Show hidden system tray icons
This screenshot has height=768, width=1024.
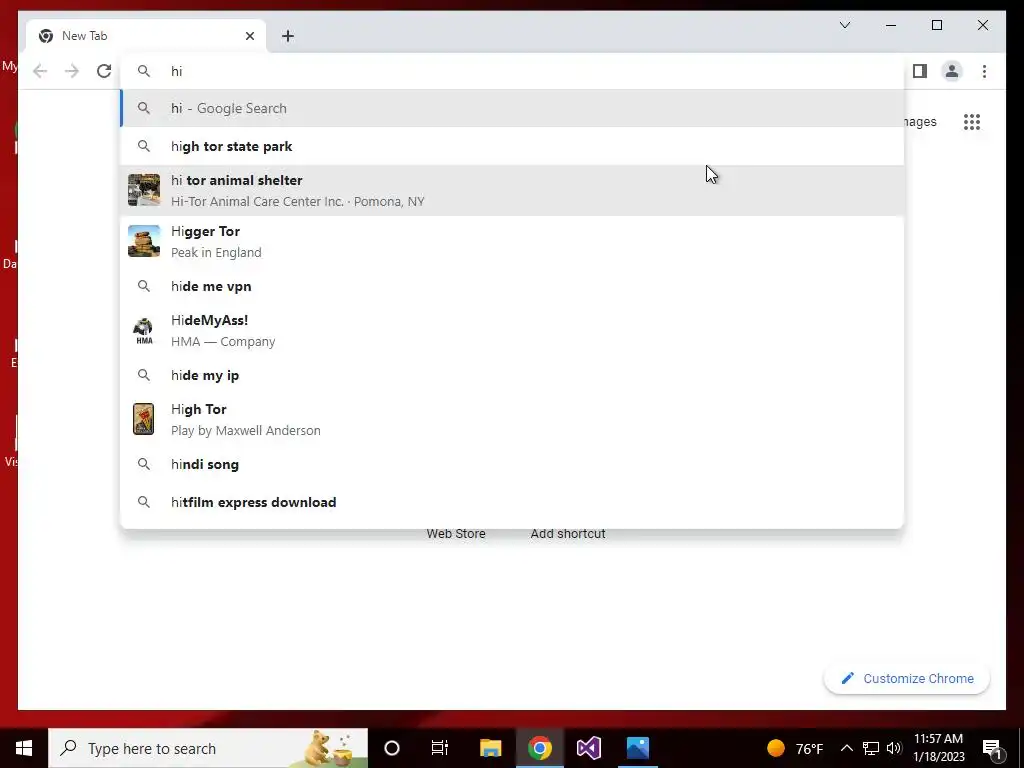846,748
